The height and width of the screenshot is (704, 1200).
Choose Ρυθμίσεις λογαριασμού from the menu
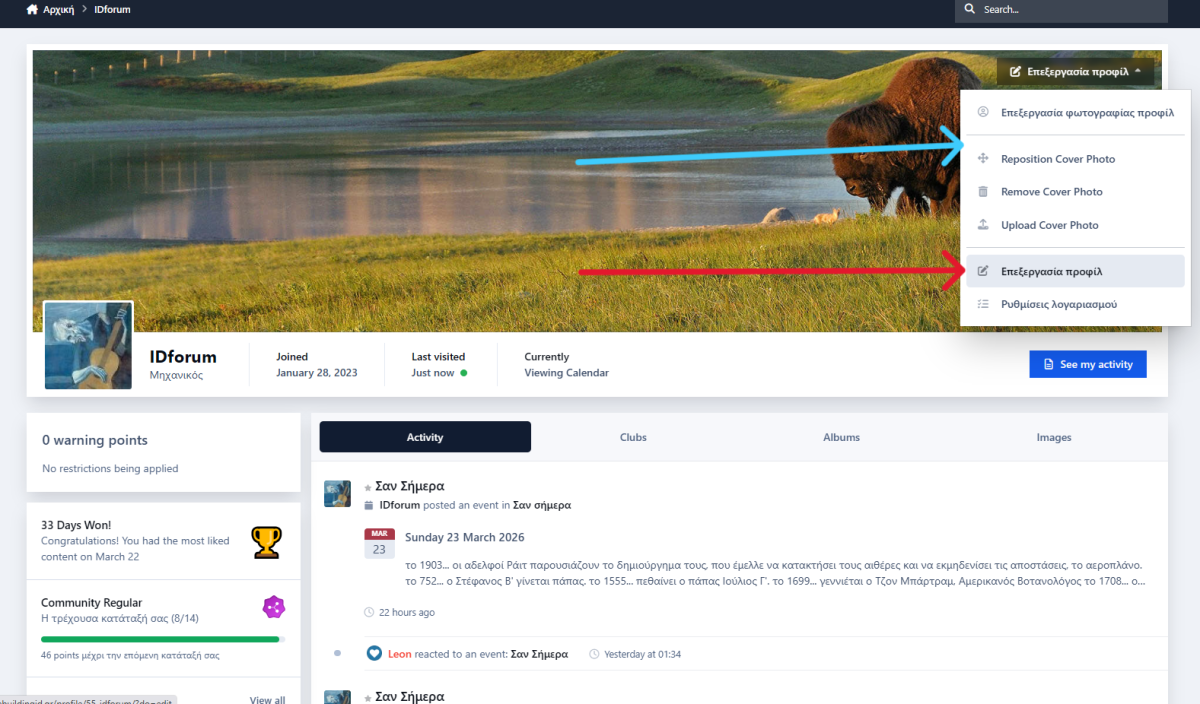[x=1058, y=304]
